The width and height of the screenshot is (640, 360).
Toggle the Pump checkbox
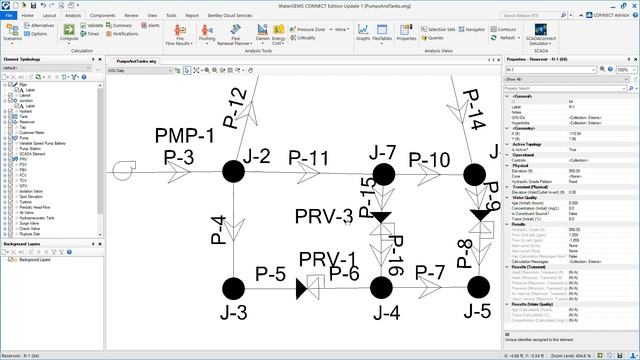point(11,138)
